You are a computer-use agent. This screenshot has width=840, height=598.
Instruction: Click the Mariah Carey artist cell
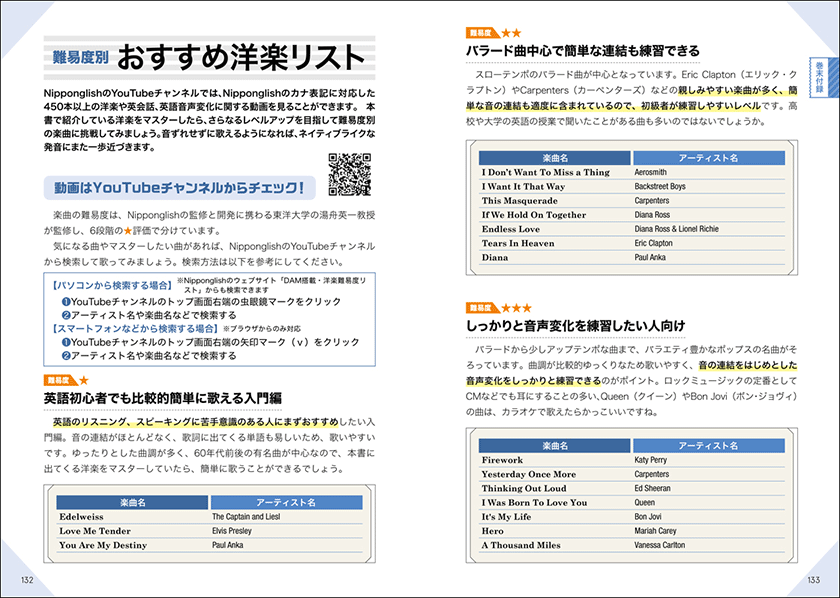(655, 531)
